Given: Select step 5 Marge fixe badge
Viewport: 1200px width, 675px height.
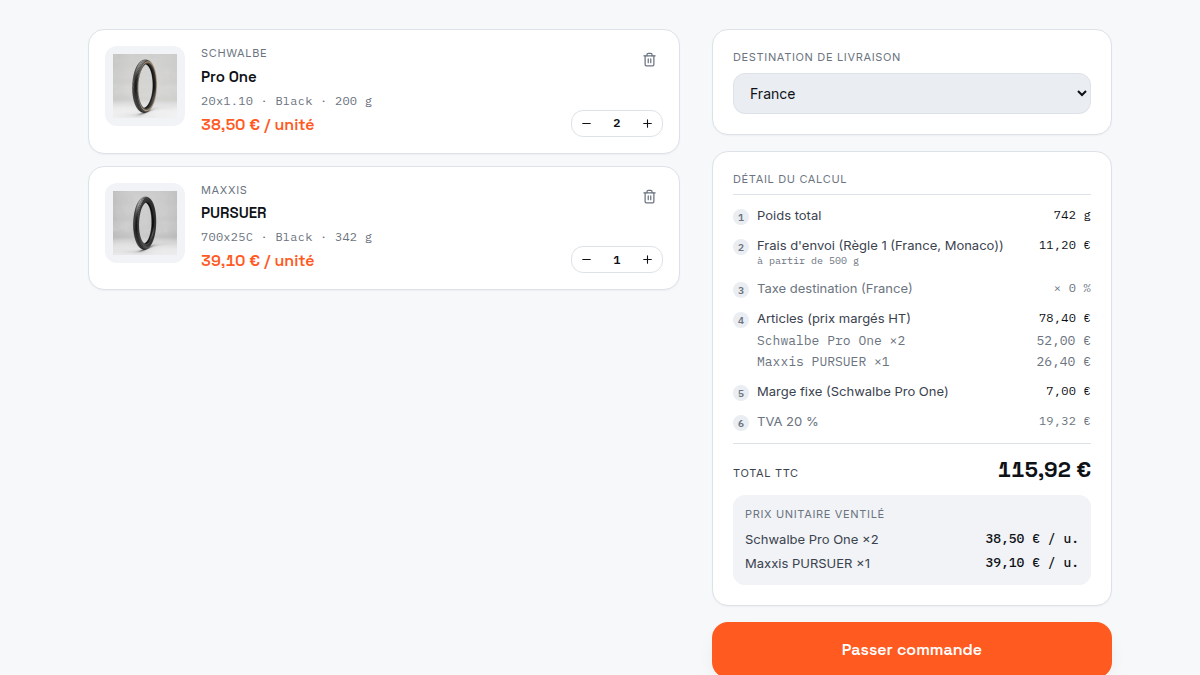Looking at the screenshot, I should (x=741, y=393).
